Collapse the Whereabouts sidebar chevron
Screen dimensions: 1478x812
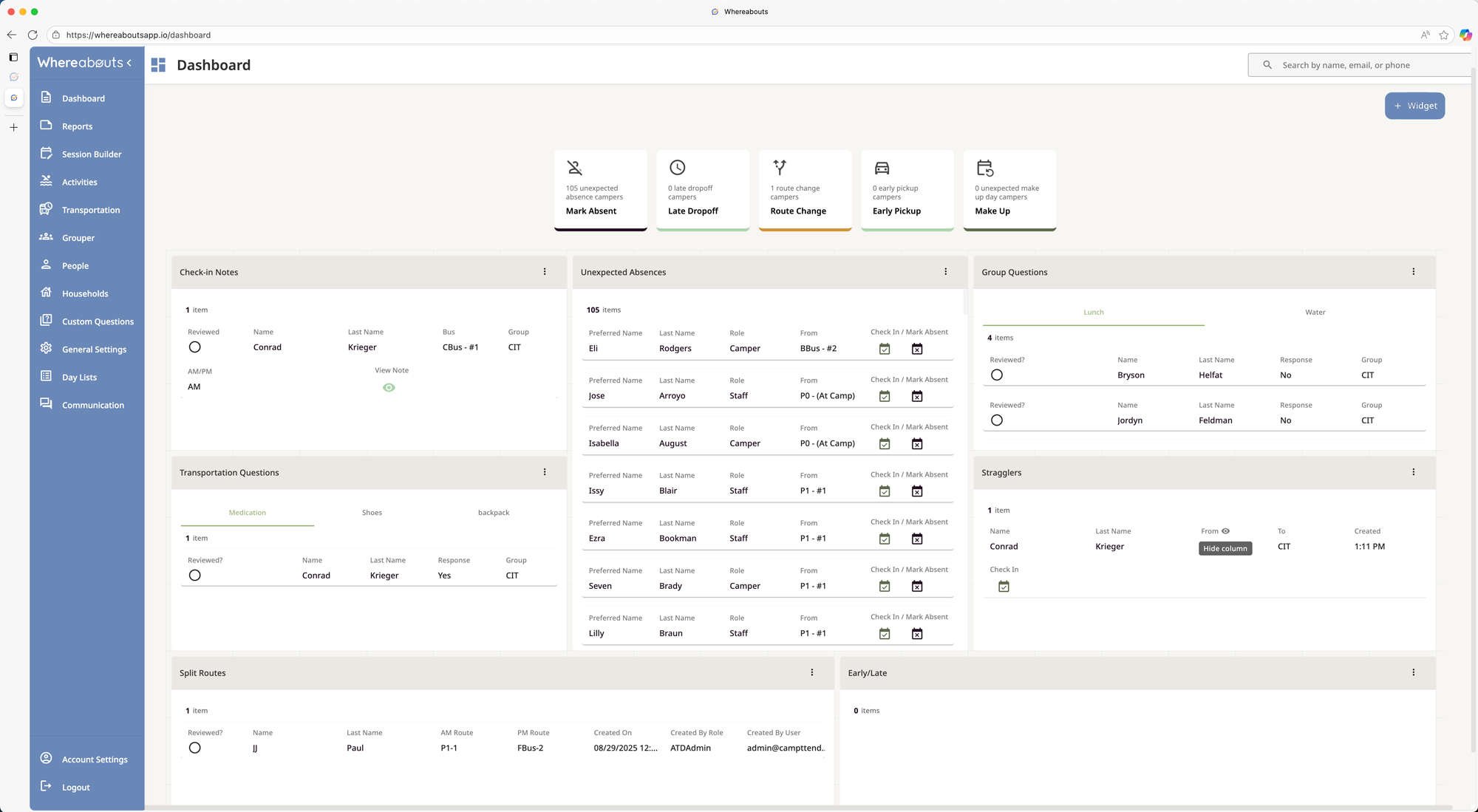pos(129,63)
